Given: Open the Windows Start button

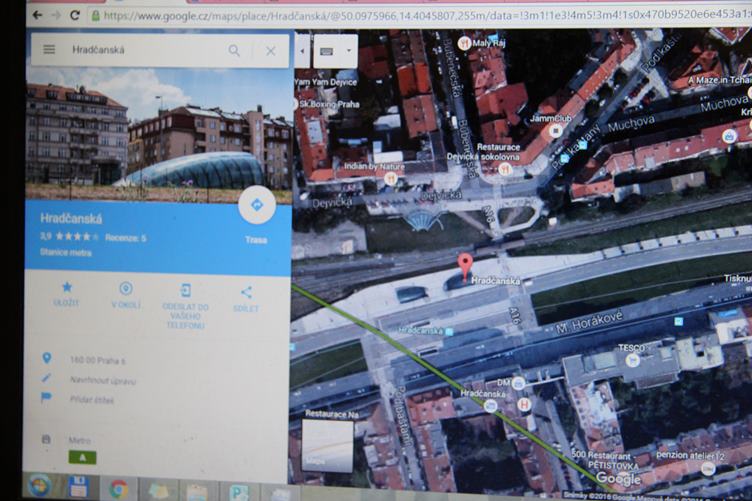Looking at the screenshot, I should pyautogui.click(x=40, y=486).
